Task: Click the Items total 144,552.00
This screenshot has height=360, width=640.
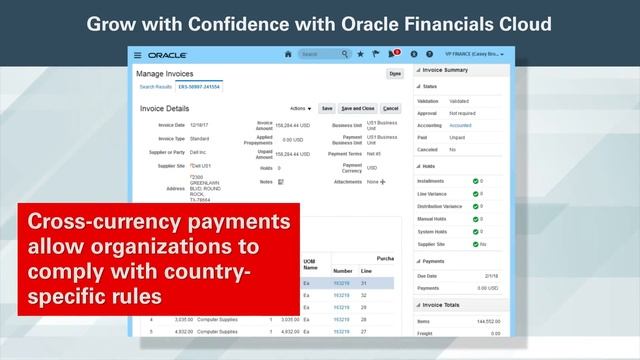Action: (x=489, y=322)
